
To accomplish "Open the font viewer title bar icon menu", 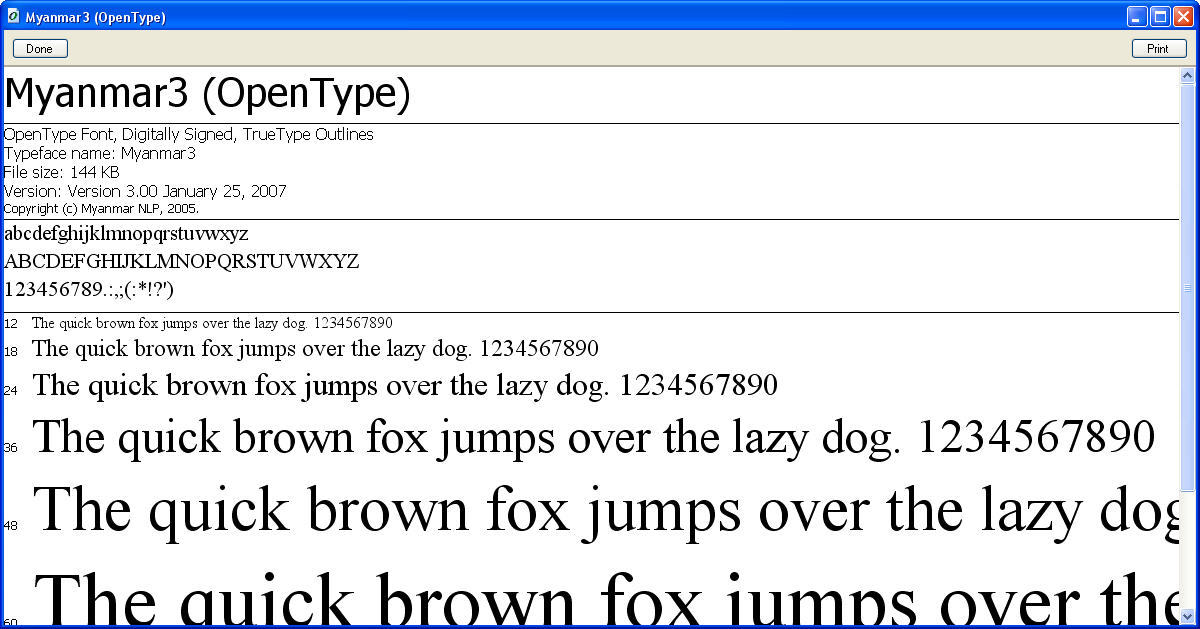I will 13,16.
